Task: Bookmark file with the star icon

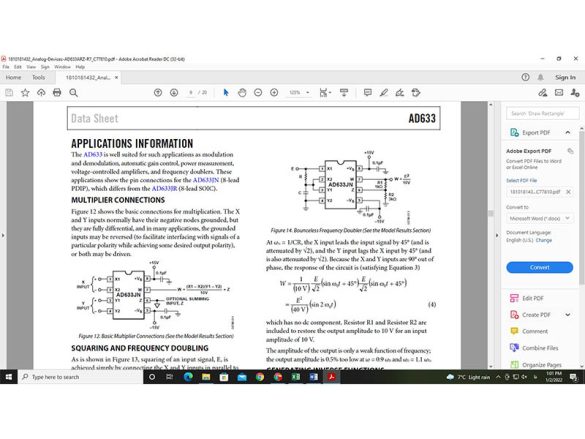Action: click(x=25, y=92)
